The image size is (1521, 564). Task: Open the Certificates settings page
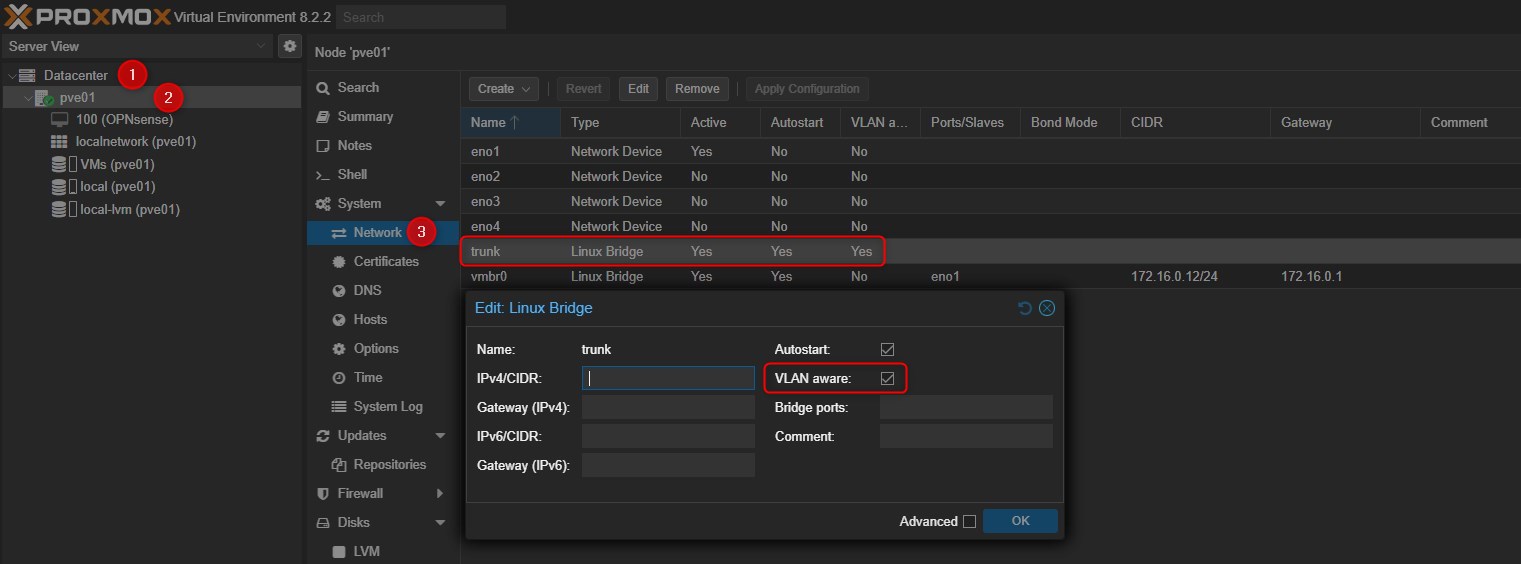click(x=385, y=261)
